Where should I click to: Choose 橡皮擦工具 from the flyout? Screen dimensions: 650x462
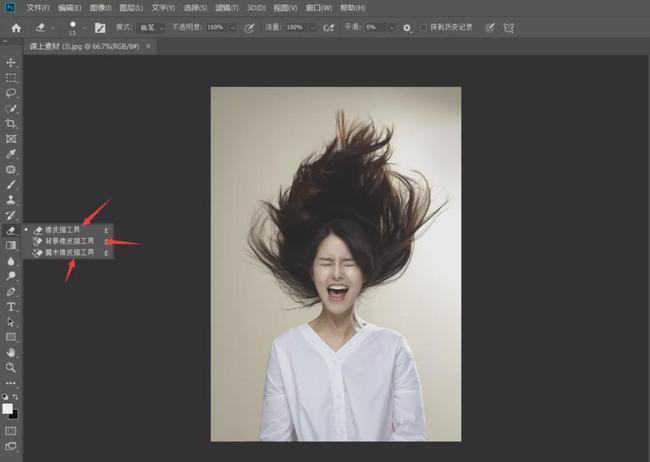coord(68,230)
